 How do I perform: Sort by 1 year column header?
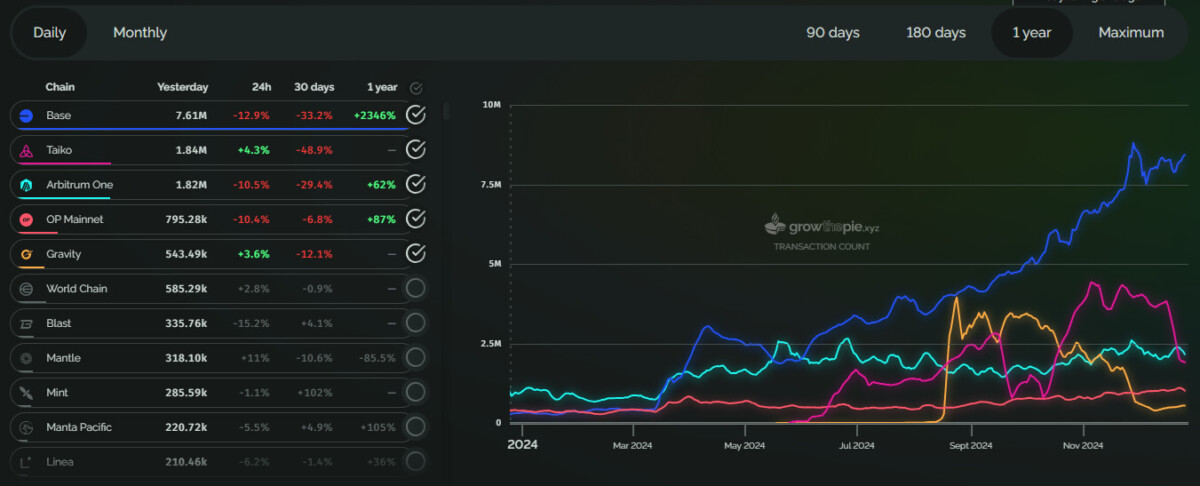tap(381, 88)
